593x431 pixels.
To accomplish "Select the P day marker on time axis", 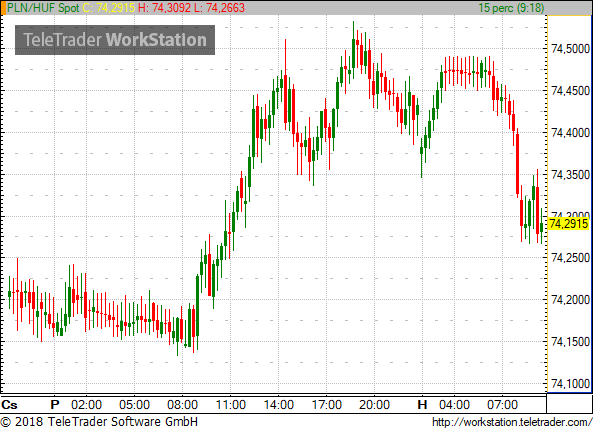I will (55, 405).
